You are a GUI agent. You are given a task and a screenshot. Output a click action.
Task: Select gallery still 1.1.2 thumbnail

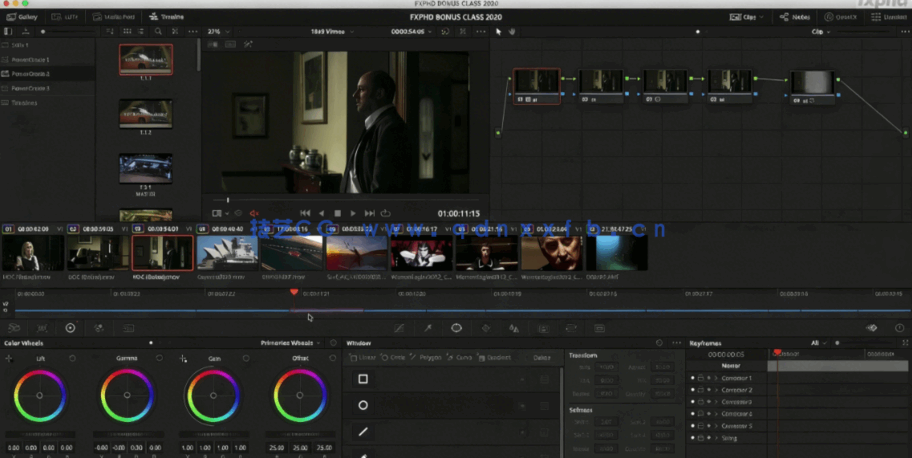pyautogui.click(x=145, y=113)
